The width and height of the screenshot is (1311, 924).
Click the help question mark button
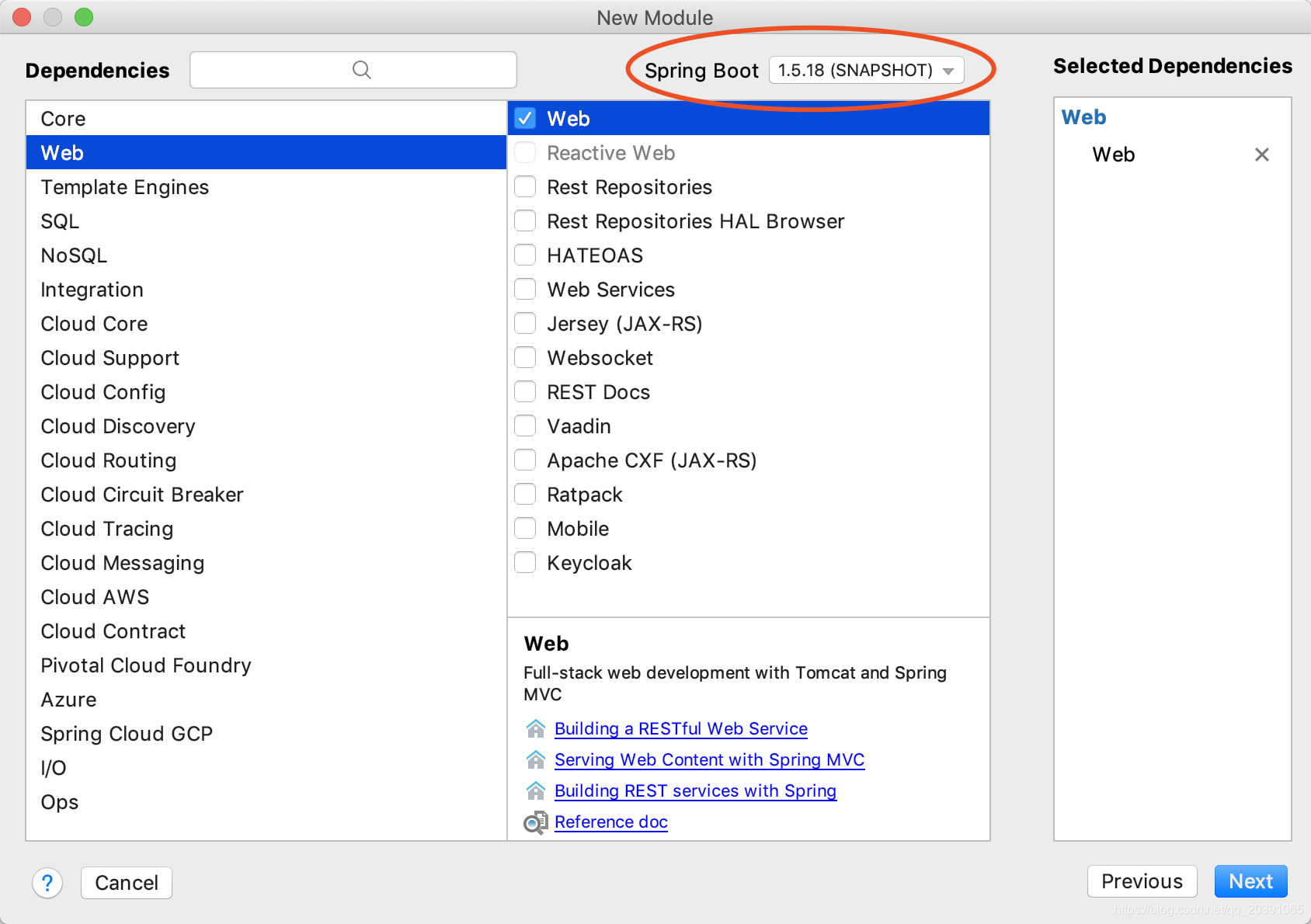[47, 883]
